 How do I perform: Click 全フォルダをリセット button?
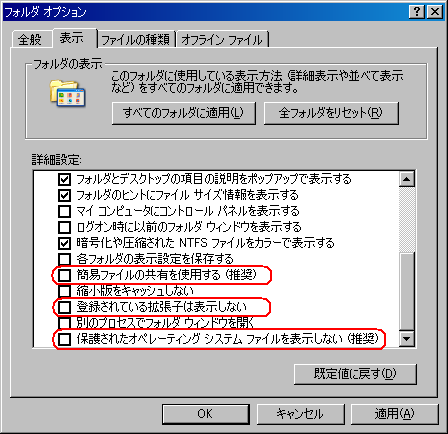pos(331,113)
